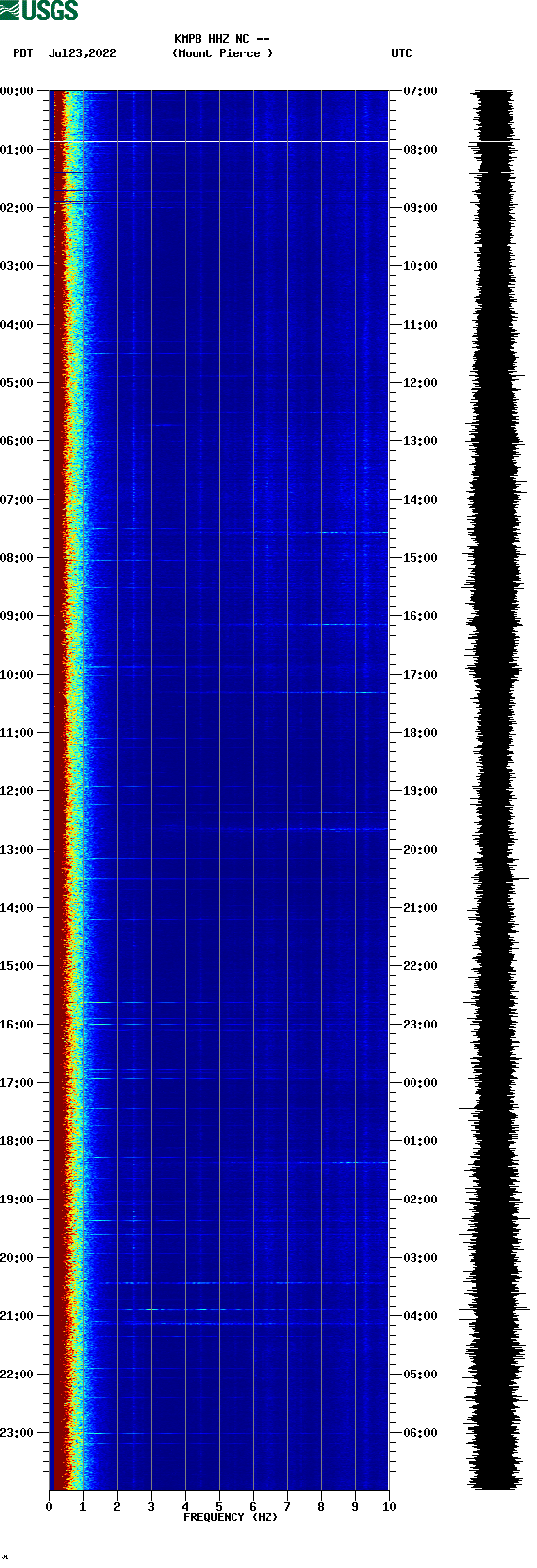Click the 5 Hz frequency tick label

pos(219,1507)
